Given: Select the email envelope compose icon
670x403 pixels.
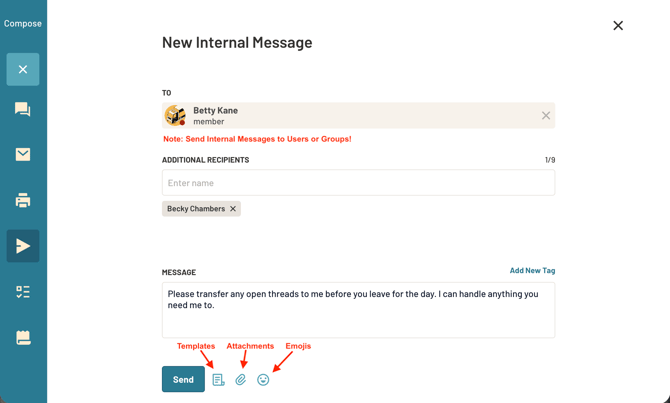Looking at the screenshot, I should [x=23, y=154].
